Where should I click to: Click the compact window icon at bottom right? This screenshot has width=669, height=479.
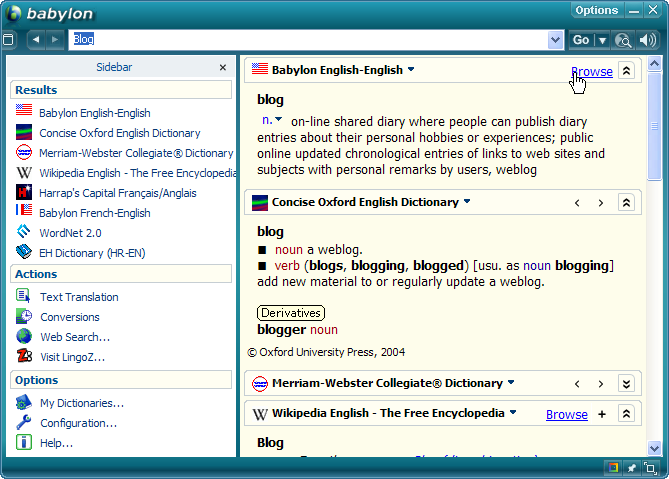coord(650,468)
